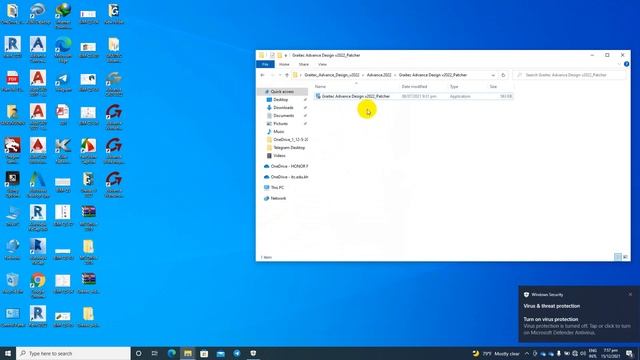Open the address bar history dropdown
640x360 pixels.
493,75
